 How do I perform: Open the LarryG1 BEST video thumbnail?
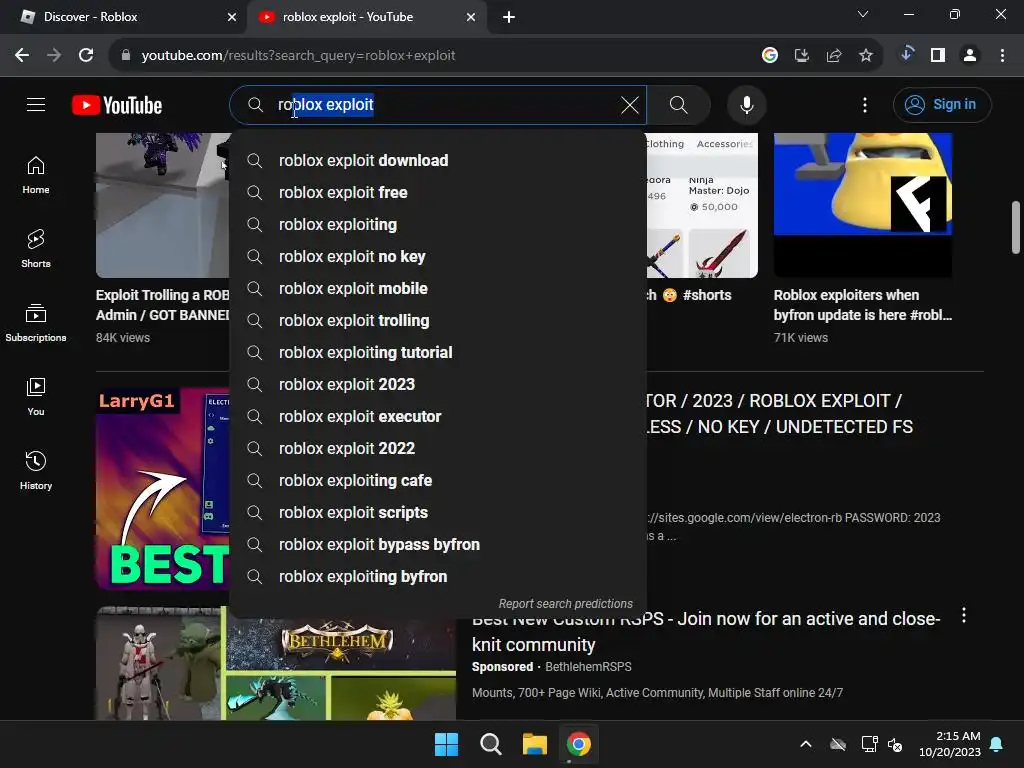[x=163, y=489]
